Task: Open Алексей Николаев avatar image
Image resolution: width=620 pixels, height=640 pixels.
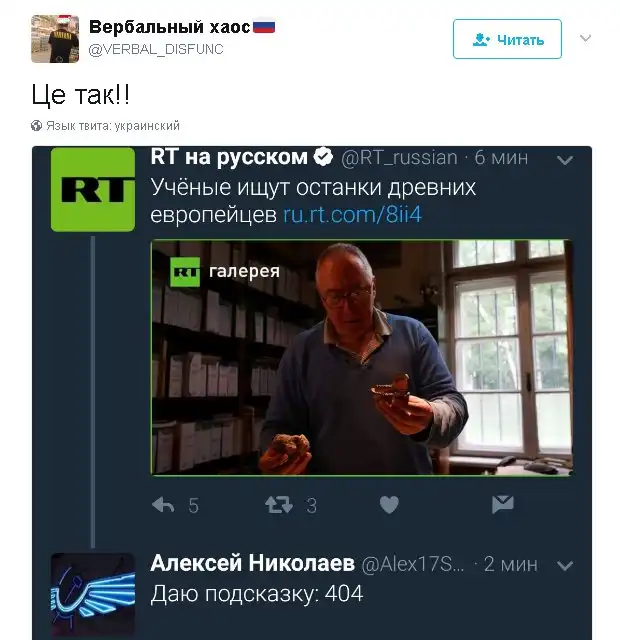Action: coord(93,595)
